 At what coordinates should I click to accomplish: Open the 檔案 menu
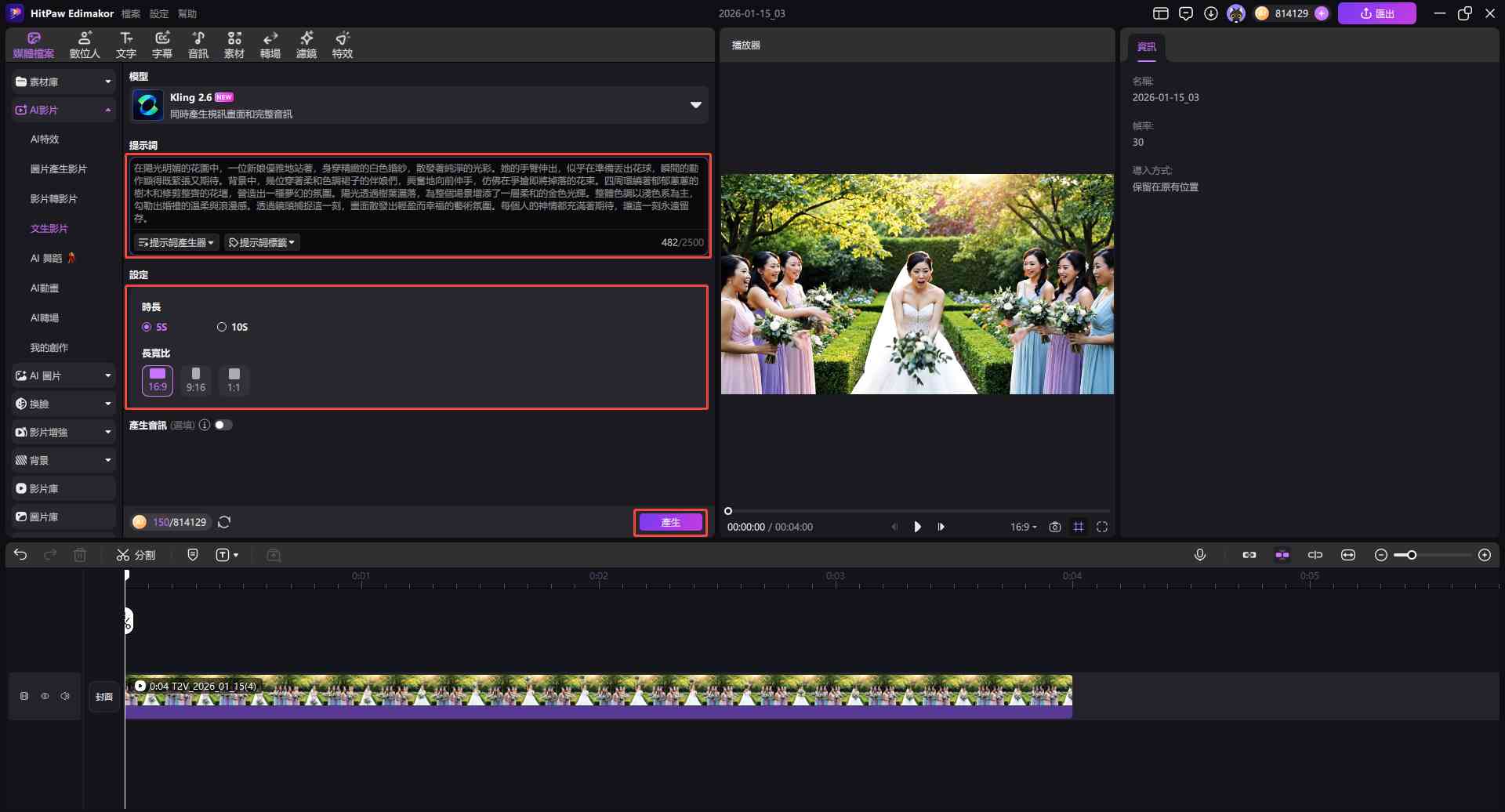[131, 13]
